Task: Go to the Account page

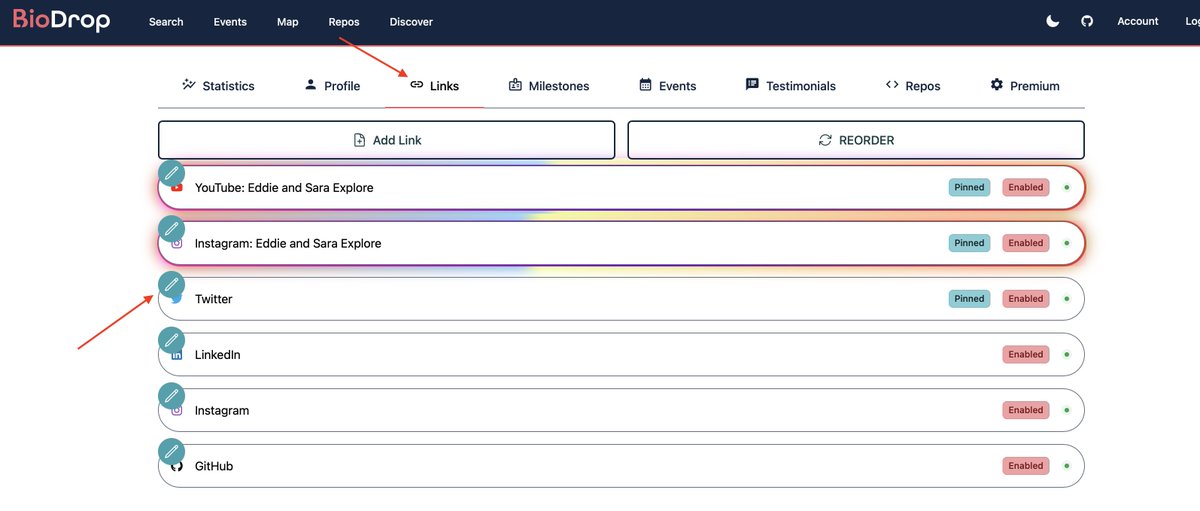Action: click(1138, 21)
